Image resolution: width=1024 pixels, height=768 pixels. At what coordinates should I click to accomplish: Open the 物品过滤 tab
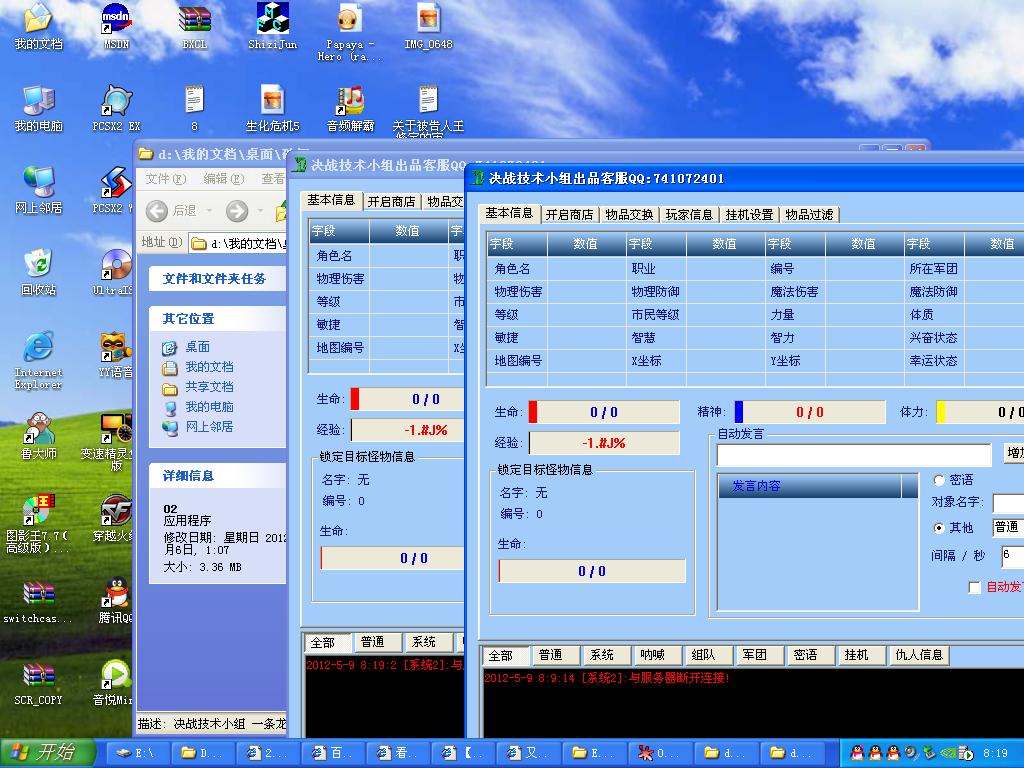[x=809, y=215]
